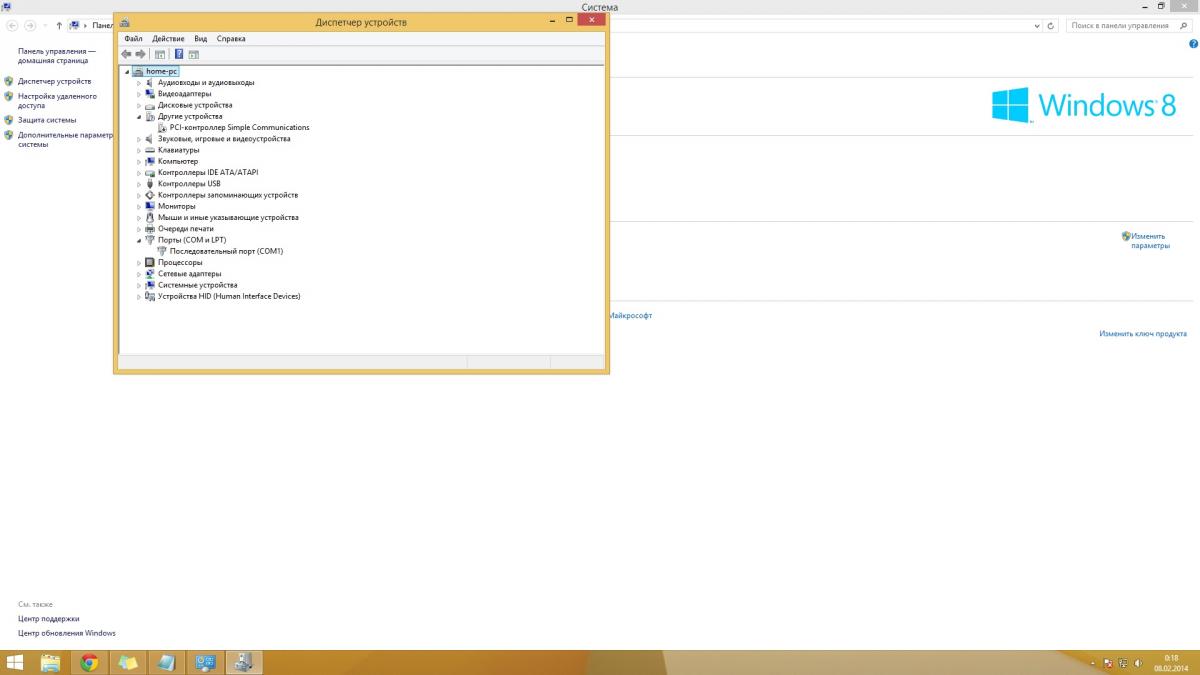
Task: Click the up arrow in Система navigation bar
Action: [59, 25]
